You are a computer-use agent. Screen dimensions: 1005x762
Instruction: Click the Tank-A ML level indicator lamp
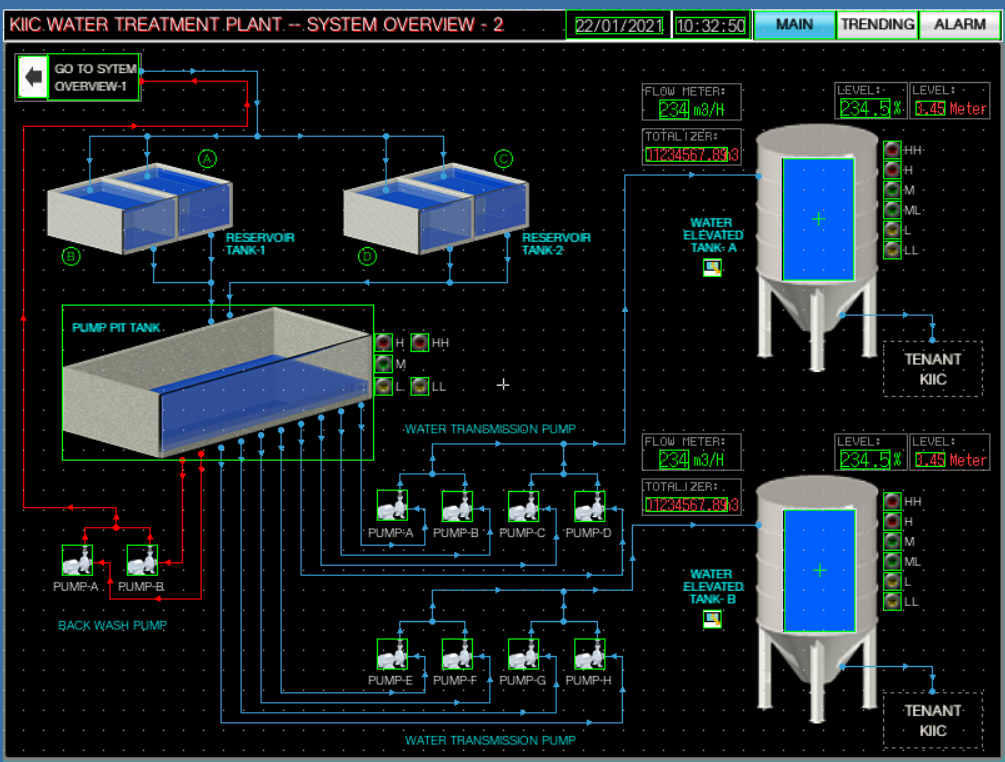coord(892,210)
